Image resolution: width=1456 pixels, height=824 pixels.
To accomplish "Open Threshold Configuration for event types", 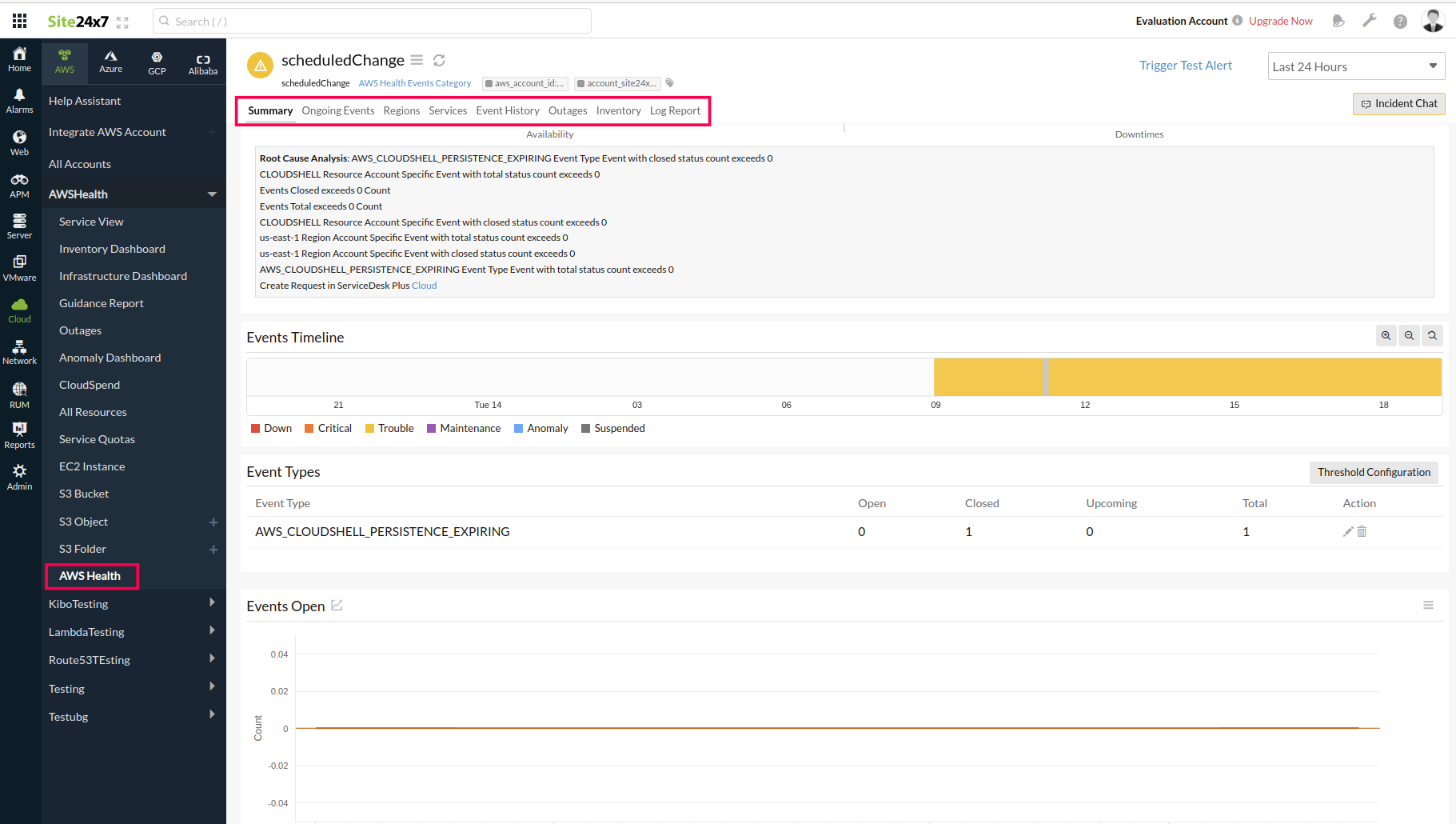I will (1374, 472).
